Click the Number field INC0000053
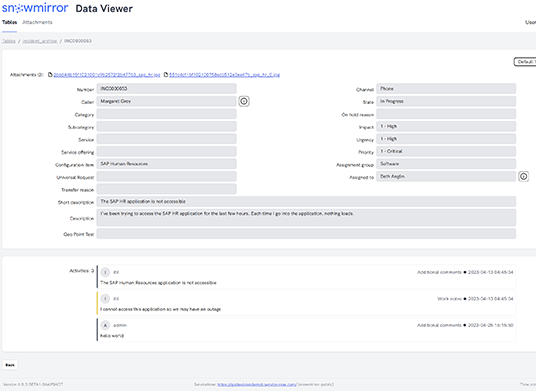Image resolution: width=536 pixels, height=391 pixels. [x=166, y=89]
